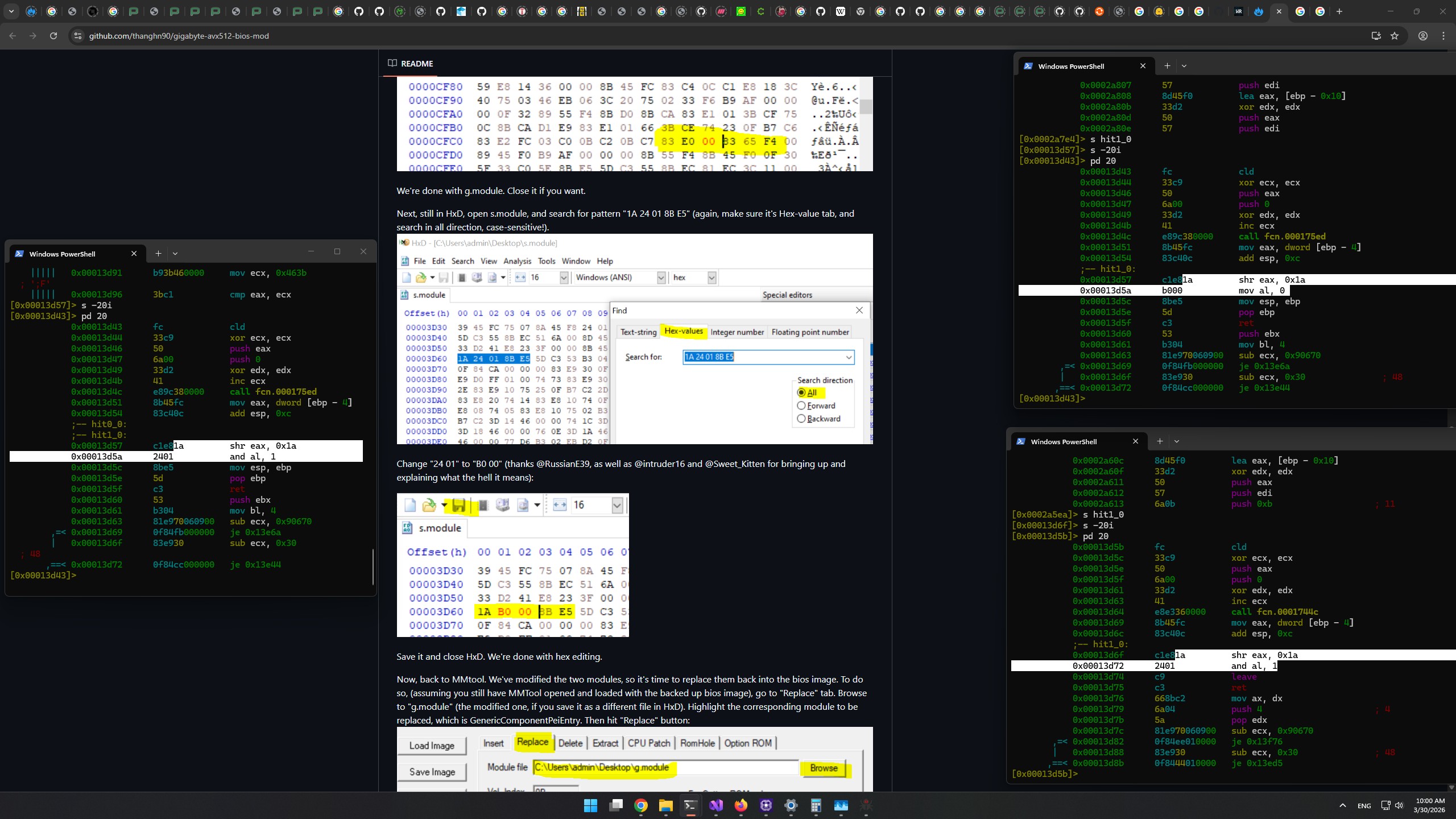
Task: Open Calculator from the taskbar
Action: (x=816, y=805)
